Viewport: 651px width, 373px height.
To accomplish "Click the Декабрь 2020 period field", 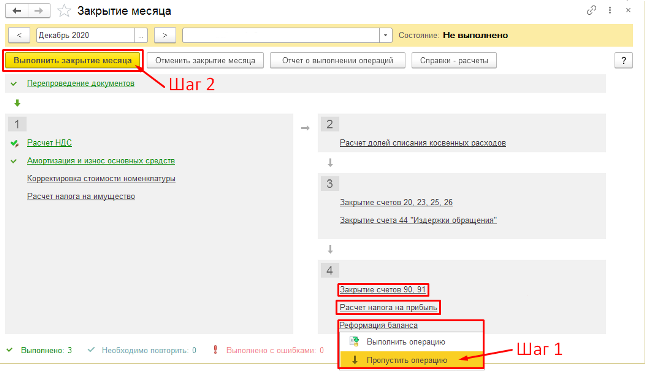I will tap(86, 35).
